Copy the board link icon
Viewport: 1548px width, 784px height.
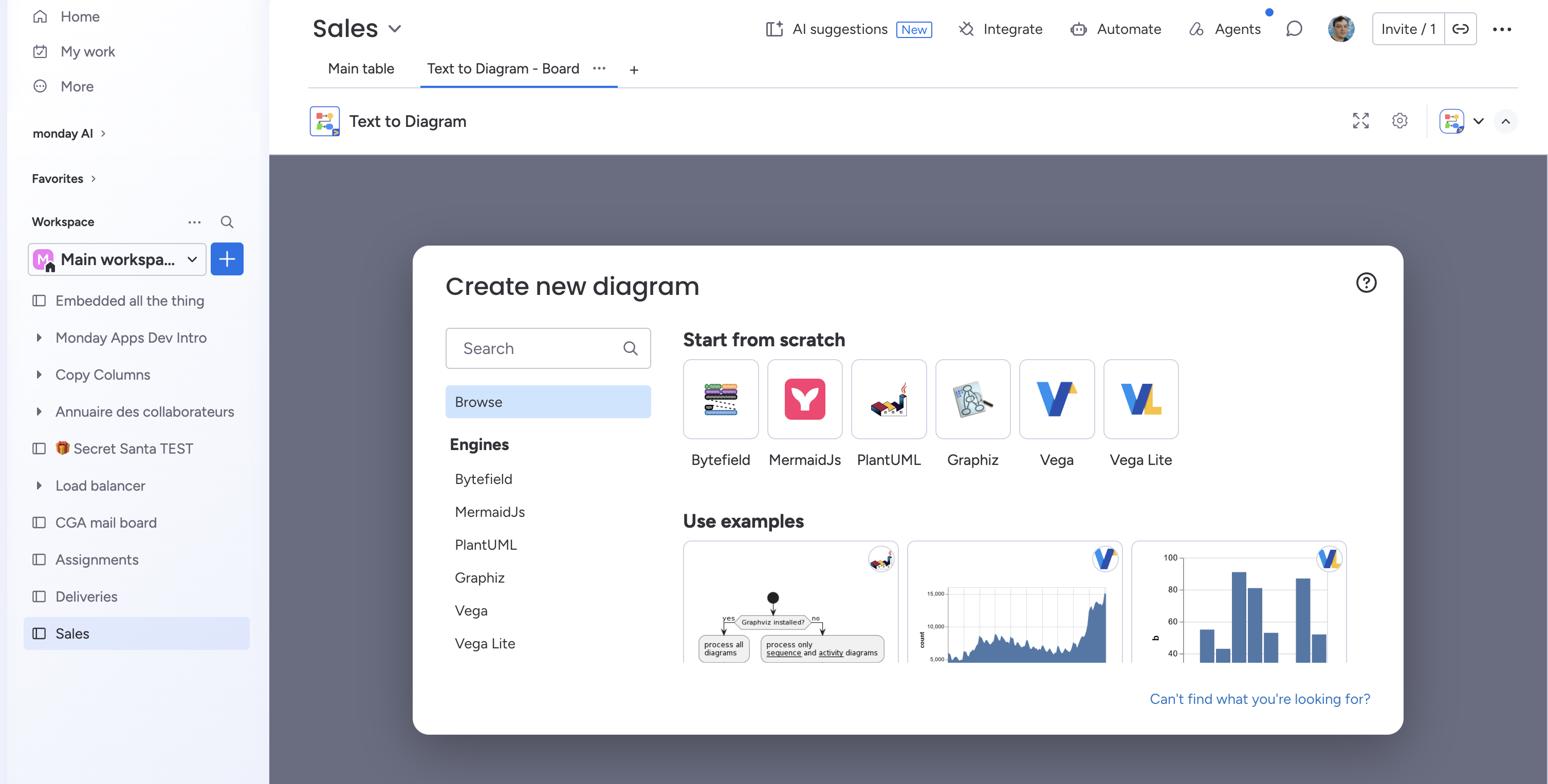click(x=1460, y=29)
